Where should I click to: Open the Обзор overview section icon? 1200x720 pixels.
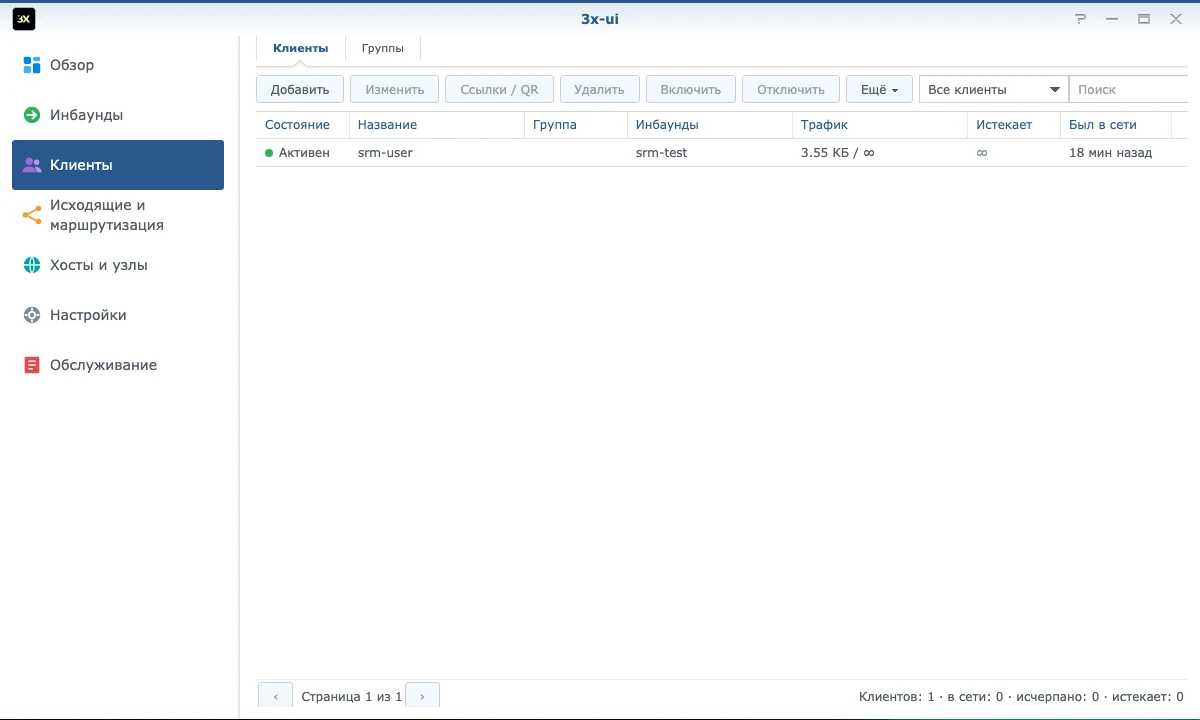[x=32, y=65]
